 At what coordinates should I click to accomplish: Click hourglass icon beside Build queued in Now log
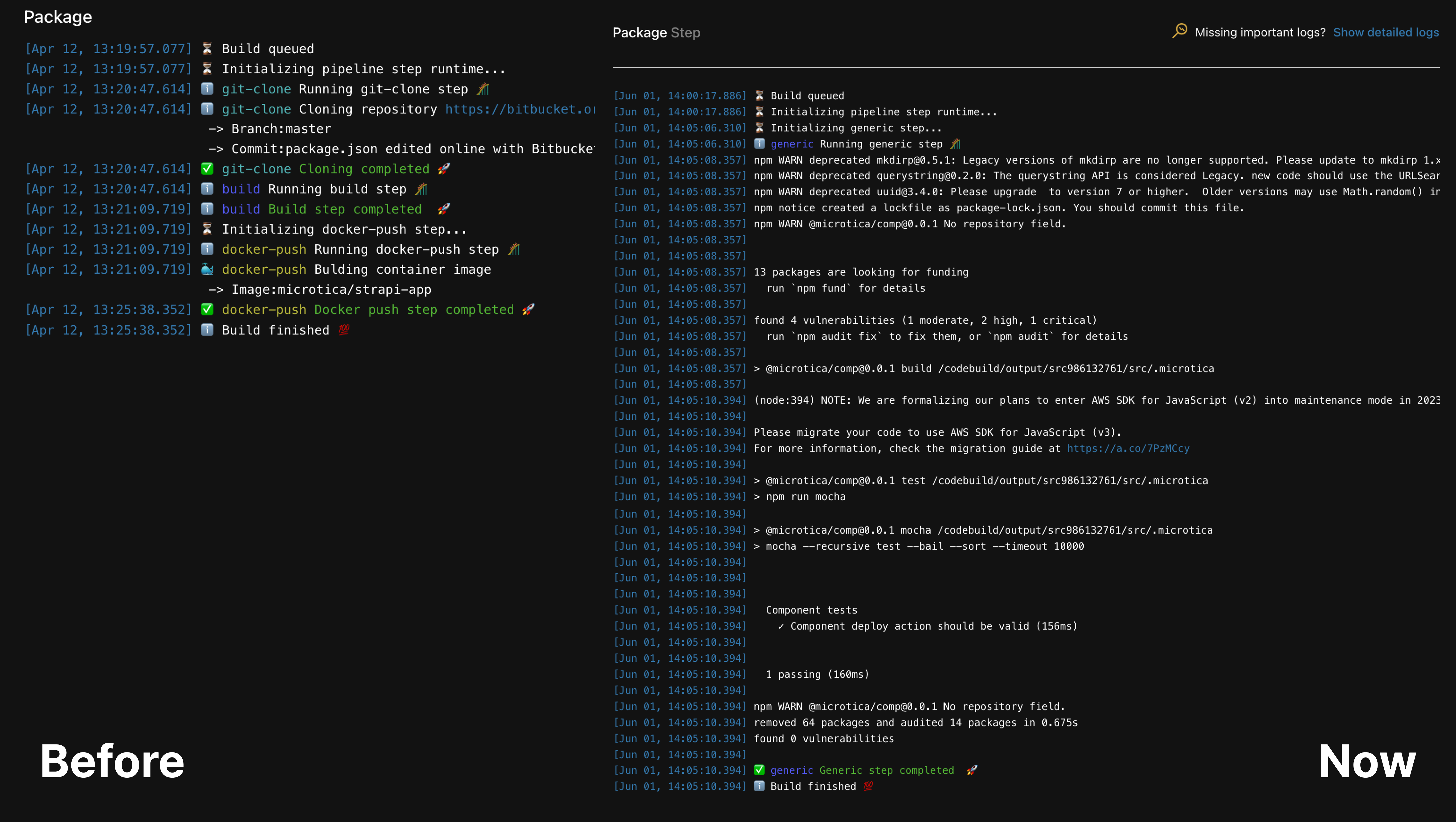click(x=760, y=95)
